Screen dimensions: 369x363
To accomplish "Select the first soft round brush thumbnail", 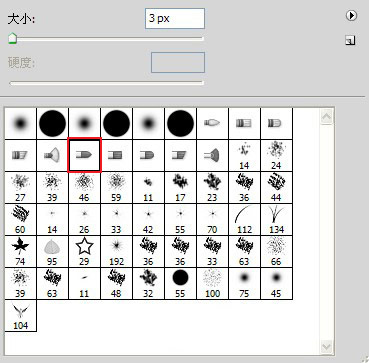I will [20, 124].
